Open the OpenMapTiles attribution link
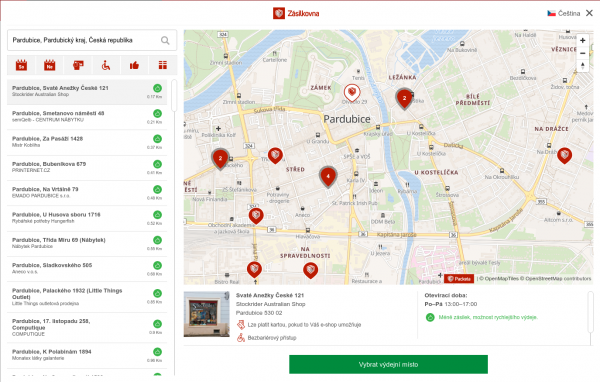600x382 pixels. coord(499,279)
